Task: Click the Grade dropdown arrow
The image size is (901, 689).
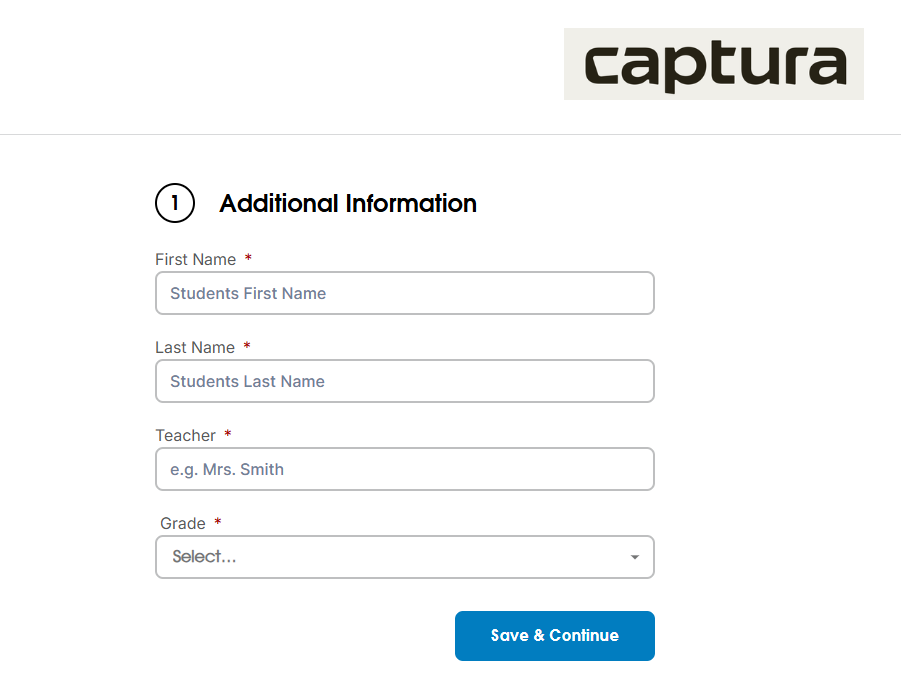Action: pyautogui.click(x=634, y=557)
